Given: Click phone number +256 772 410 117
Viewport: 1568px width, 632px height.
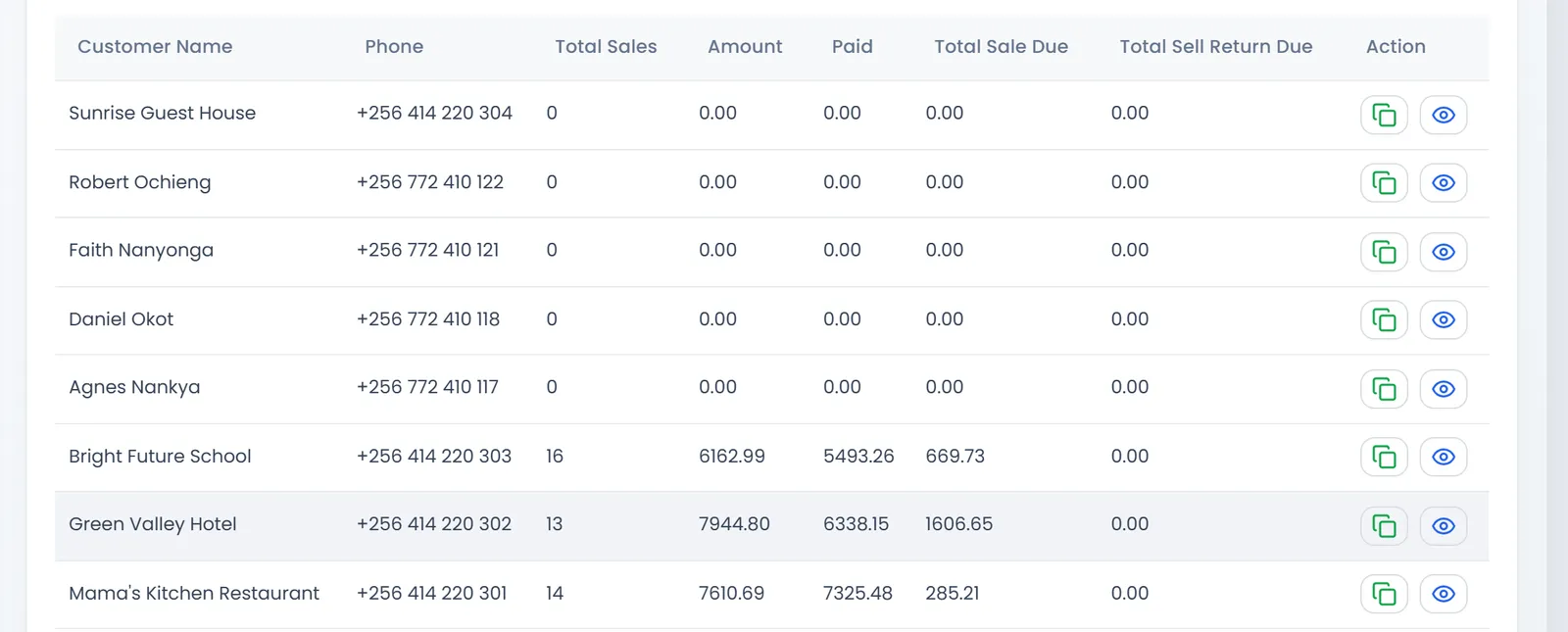Looking at the screenshot, I should pyautogui.click(x=427, y=388).
